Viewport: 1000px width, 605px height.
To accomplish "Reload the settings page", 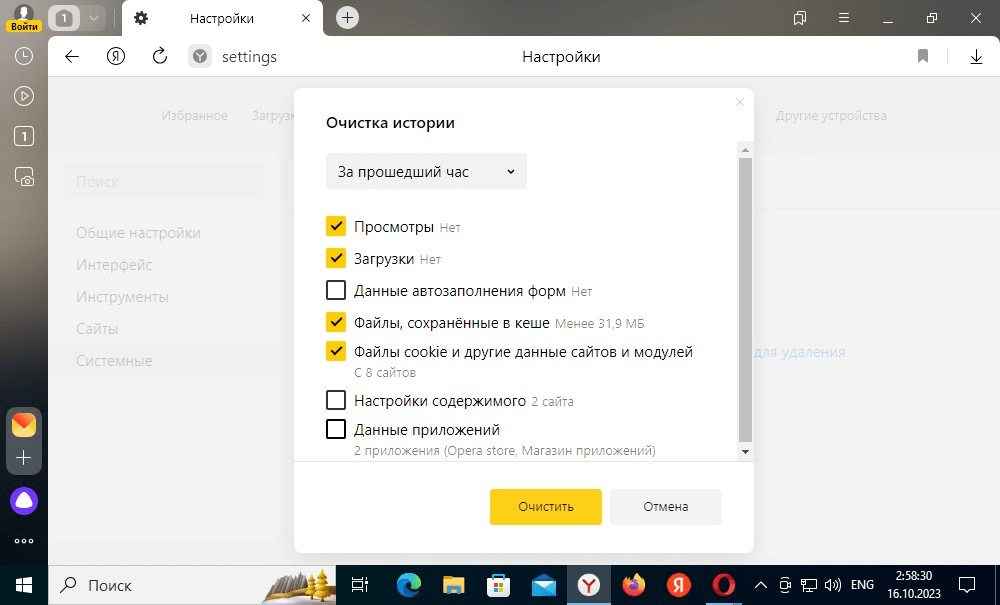I will point(159,56).
